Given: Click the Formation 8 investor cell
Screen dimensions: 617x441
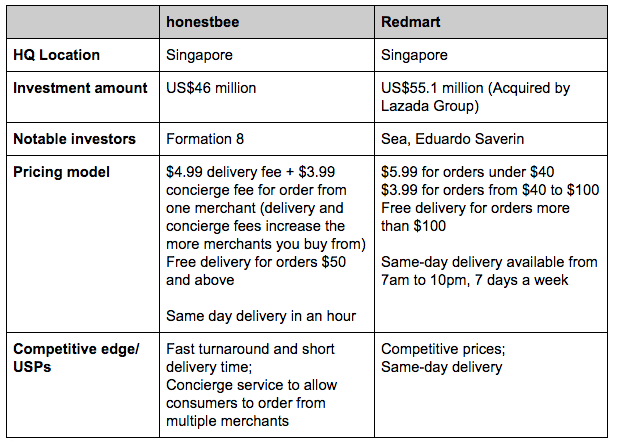Looking at the screenshot, I should coord(205,139).
